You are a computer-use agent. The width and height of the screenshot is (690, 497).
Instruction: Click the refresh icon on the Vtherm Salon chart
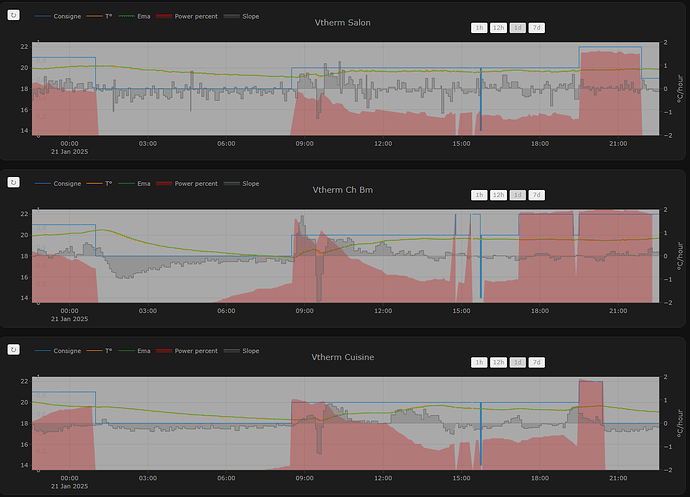tap(14, 16)
